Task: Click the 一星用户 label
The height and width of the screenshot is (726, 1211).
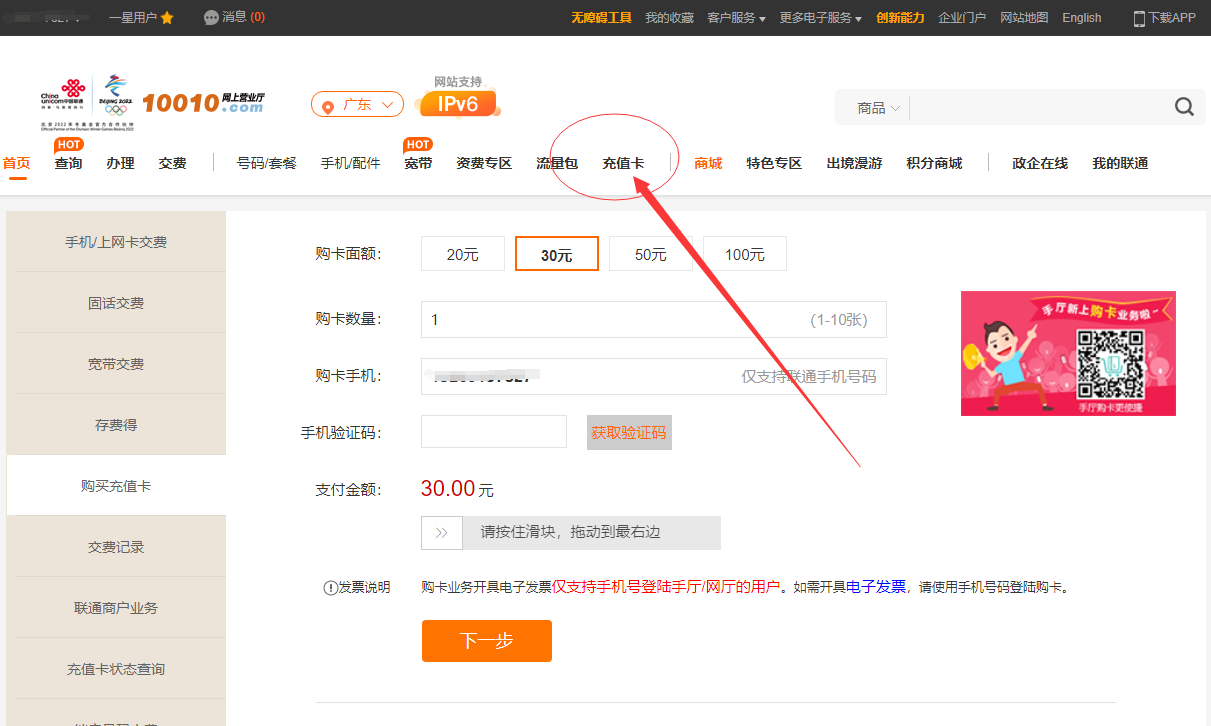Action: [x=133, y=18]
